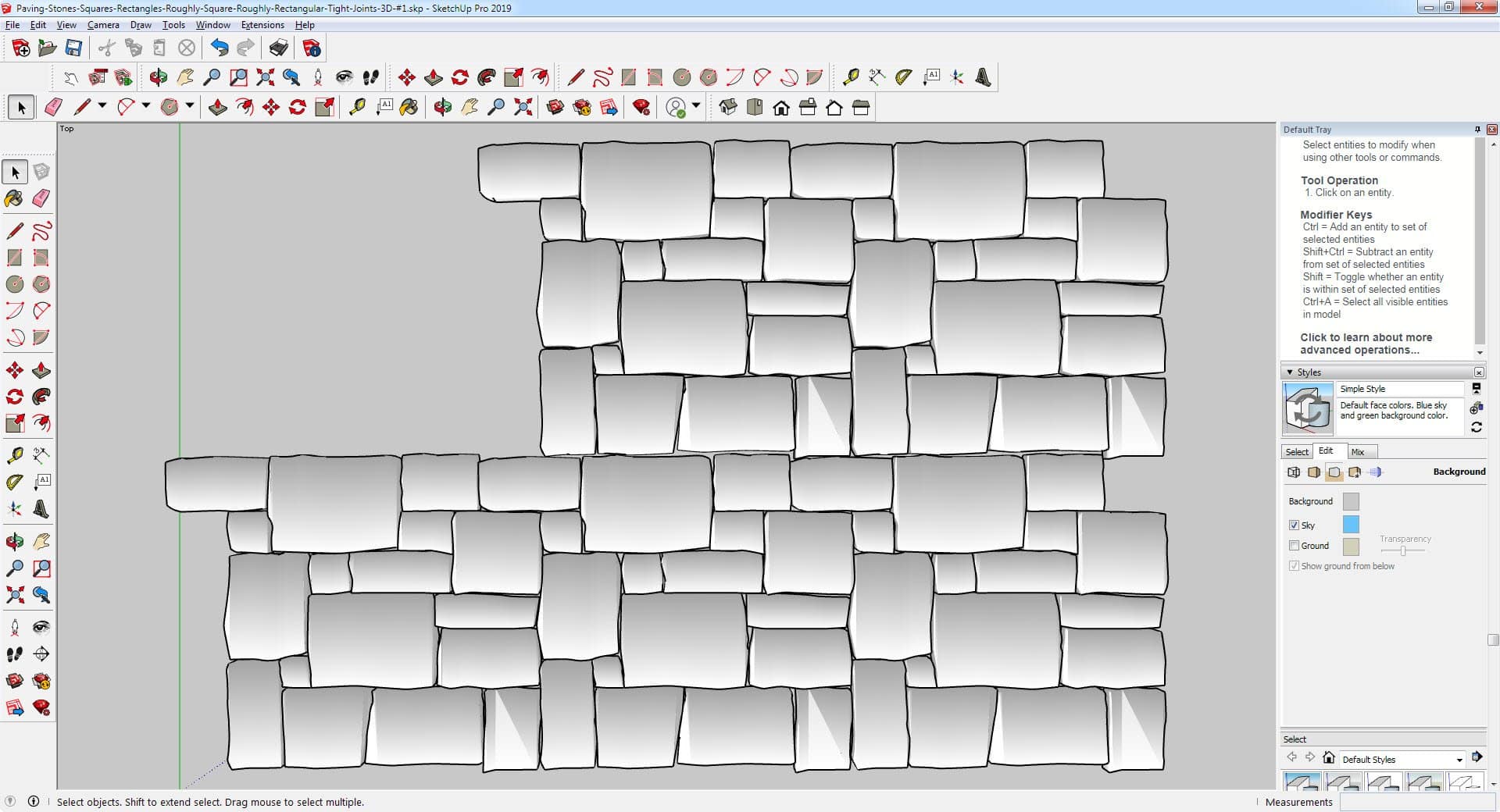
Task: Select the Position Camera tool
Action: (14, 628)
